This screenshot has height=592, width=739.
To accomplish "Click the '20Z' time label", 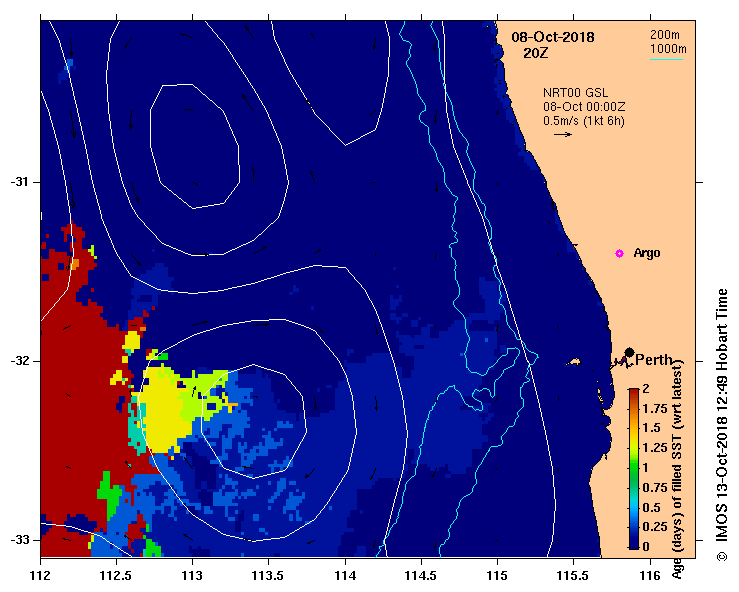I will tap(535, 53).
